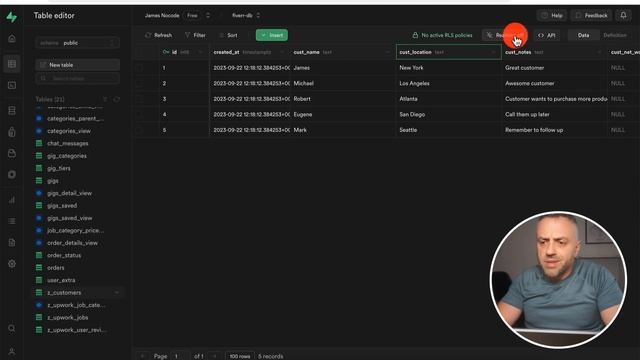Open the gigs_detail_view view
This screenshot has width=640, height=360.
[x=69, y=193]
